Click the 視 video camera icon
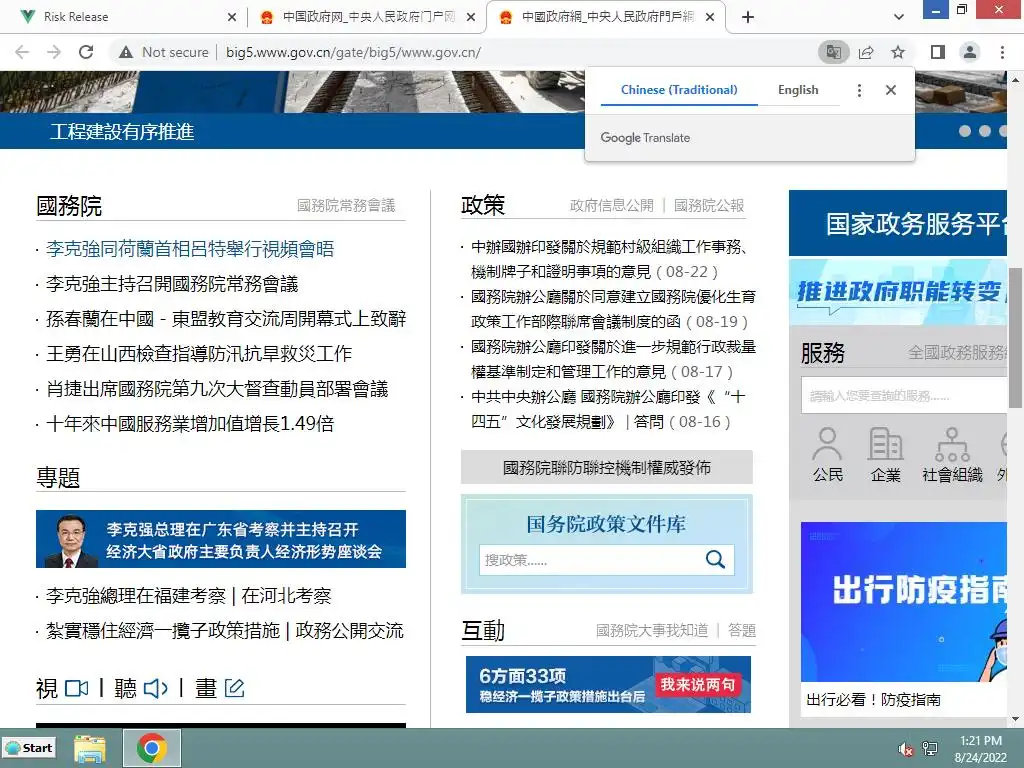 click(x=76, y=688)
